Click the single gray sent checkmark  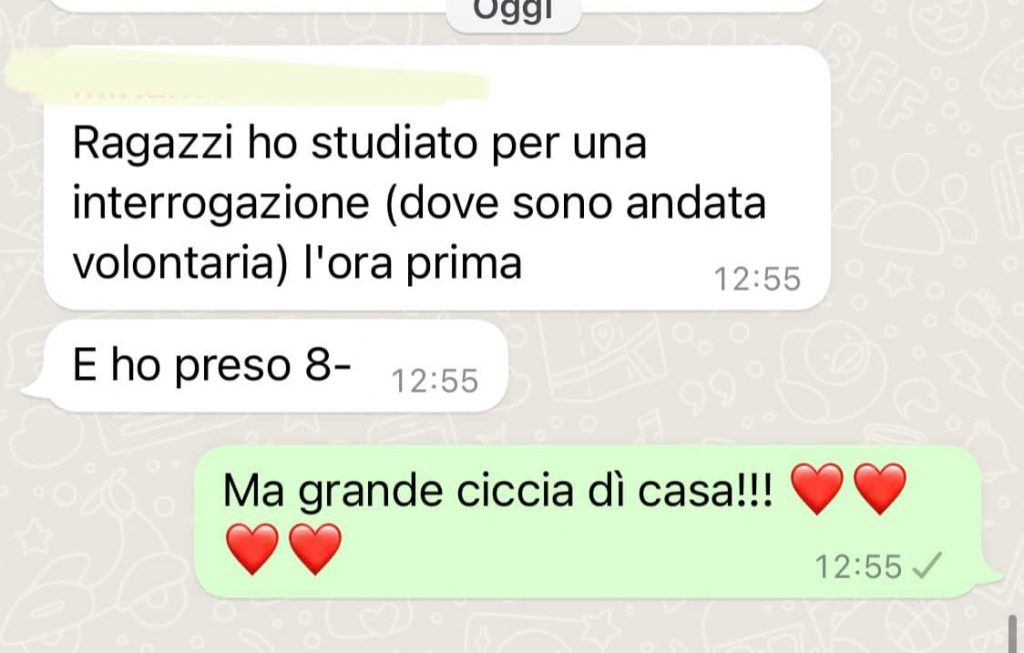pos(927,565)
